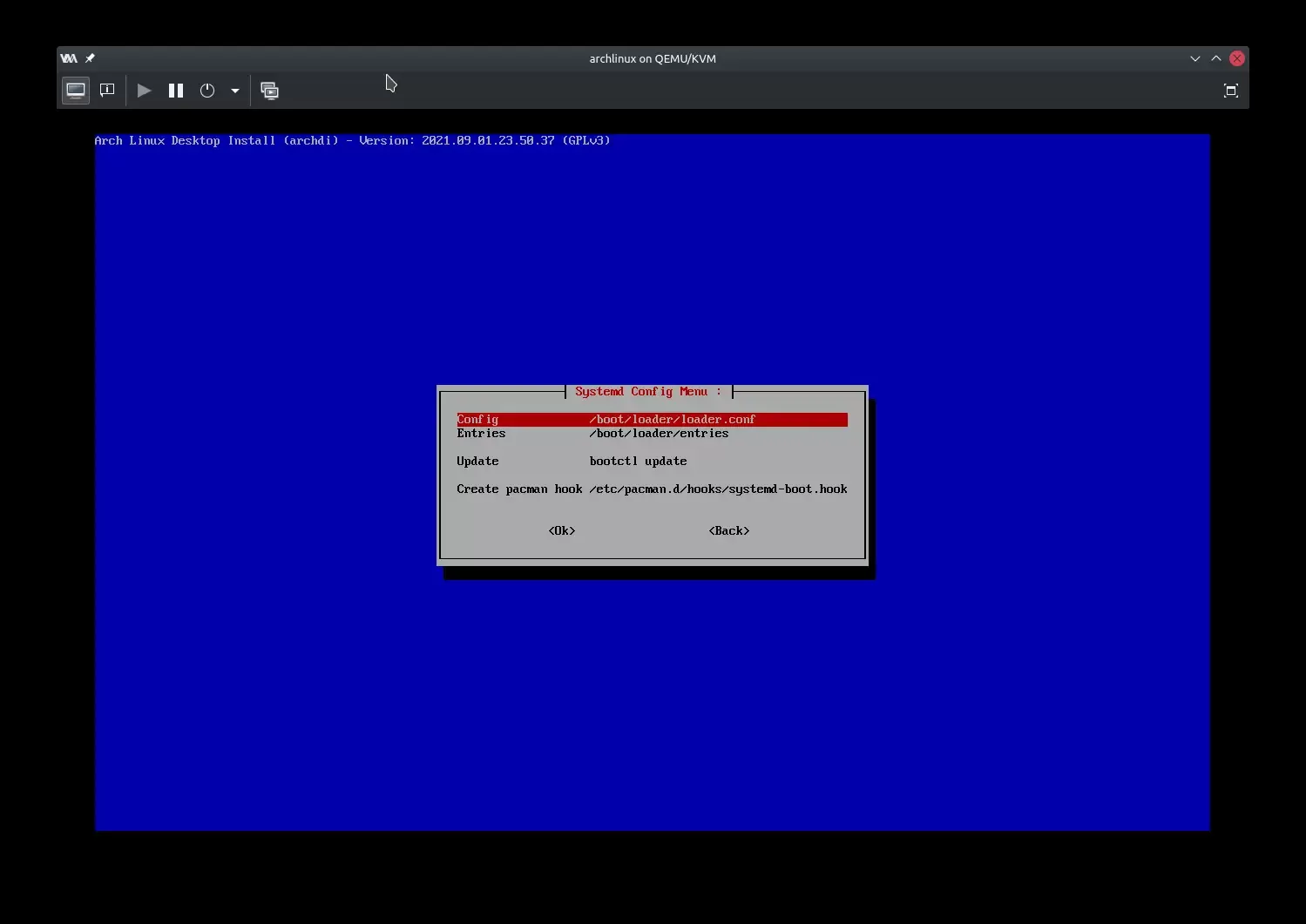Viewport: 1306px width, 924px height.
Task: Open the VM snapshots manager
Action: click(x=270, y=91)
